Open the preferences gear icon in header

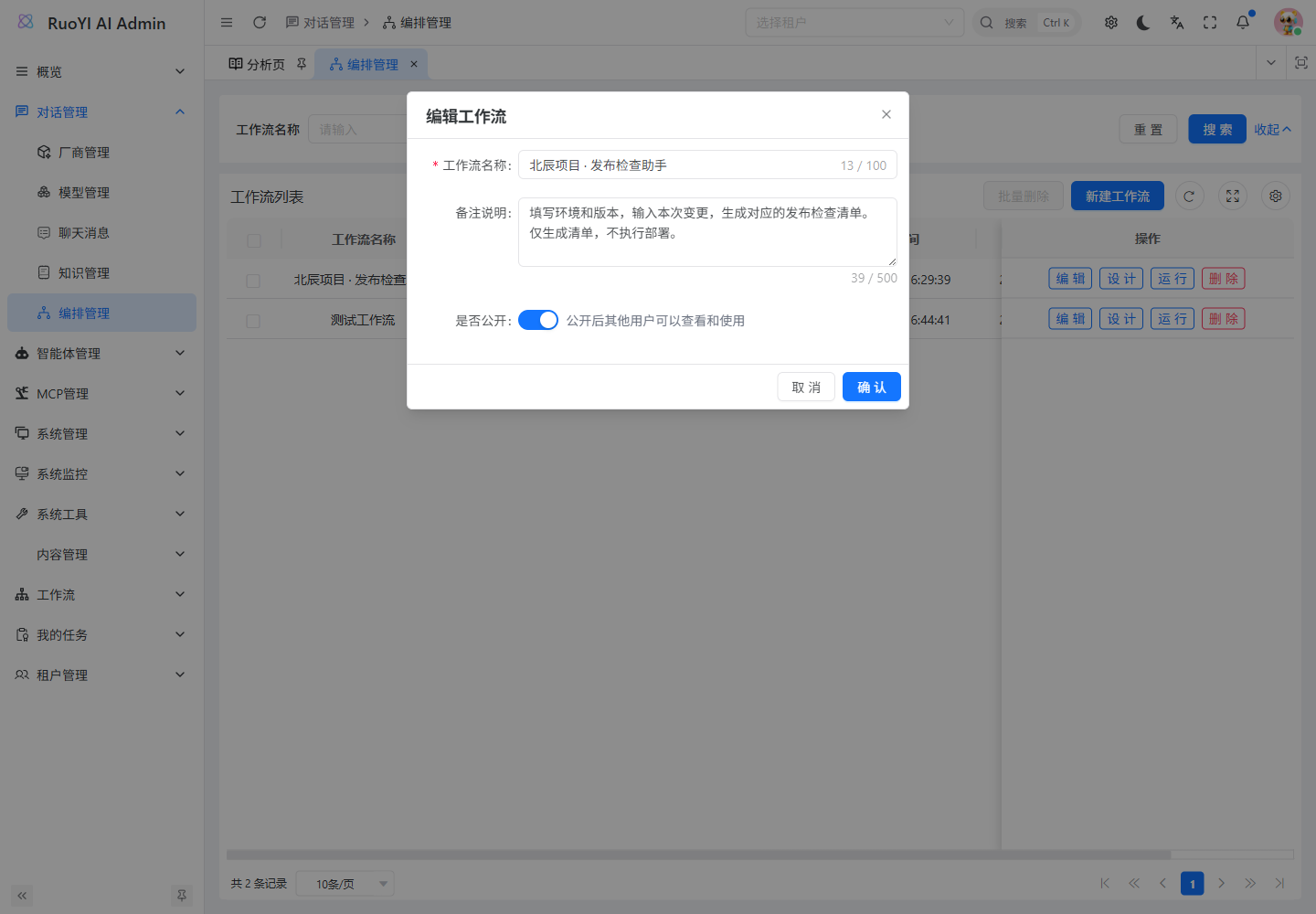click(x=1111, y=23)
